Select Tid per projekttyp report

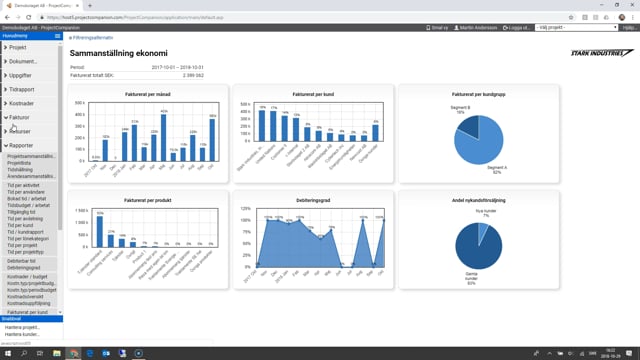[25, 252]
